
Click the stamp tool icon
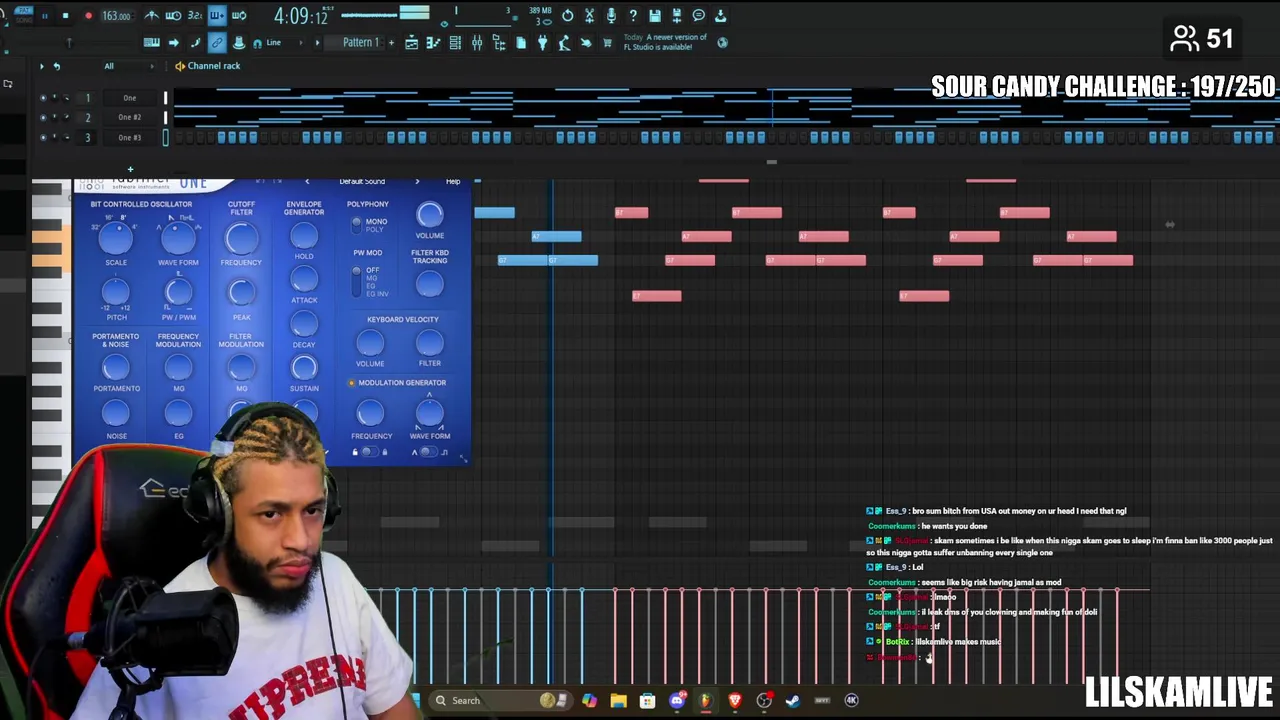pyautogui.click(x=239, y=42)
